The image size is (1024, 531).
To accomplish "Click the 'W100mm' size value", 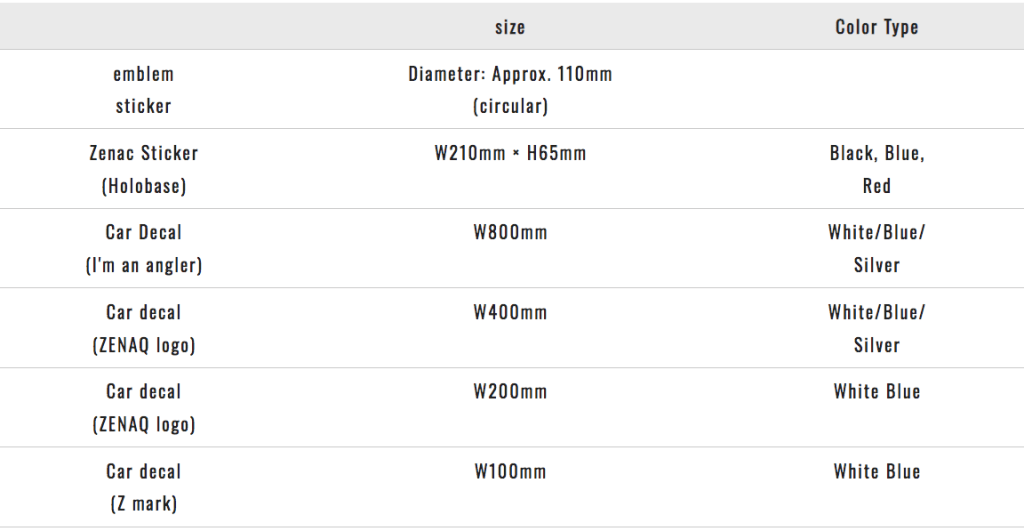I will pos(510,472).
